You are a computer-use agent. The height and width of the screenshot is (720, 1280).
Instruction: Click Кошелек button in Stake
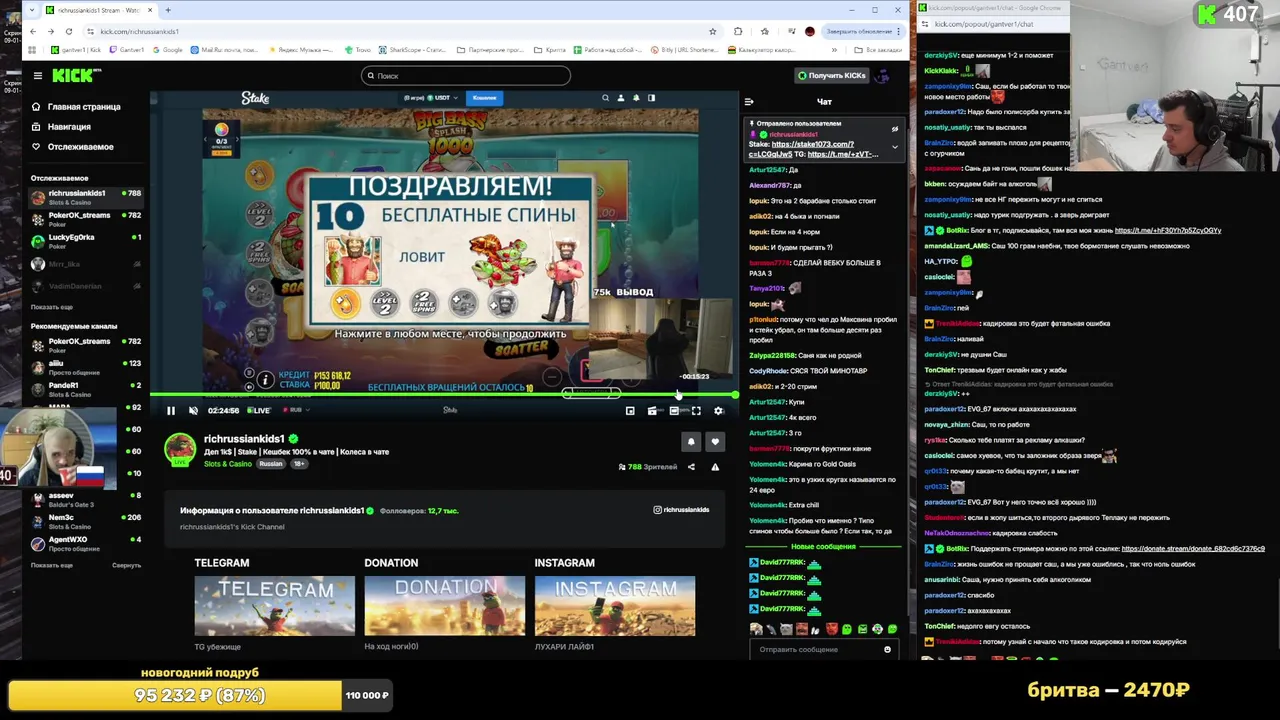(x=484, y=98)
